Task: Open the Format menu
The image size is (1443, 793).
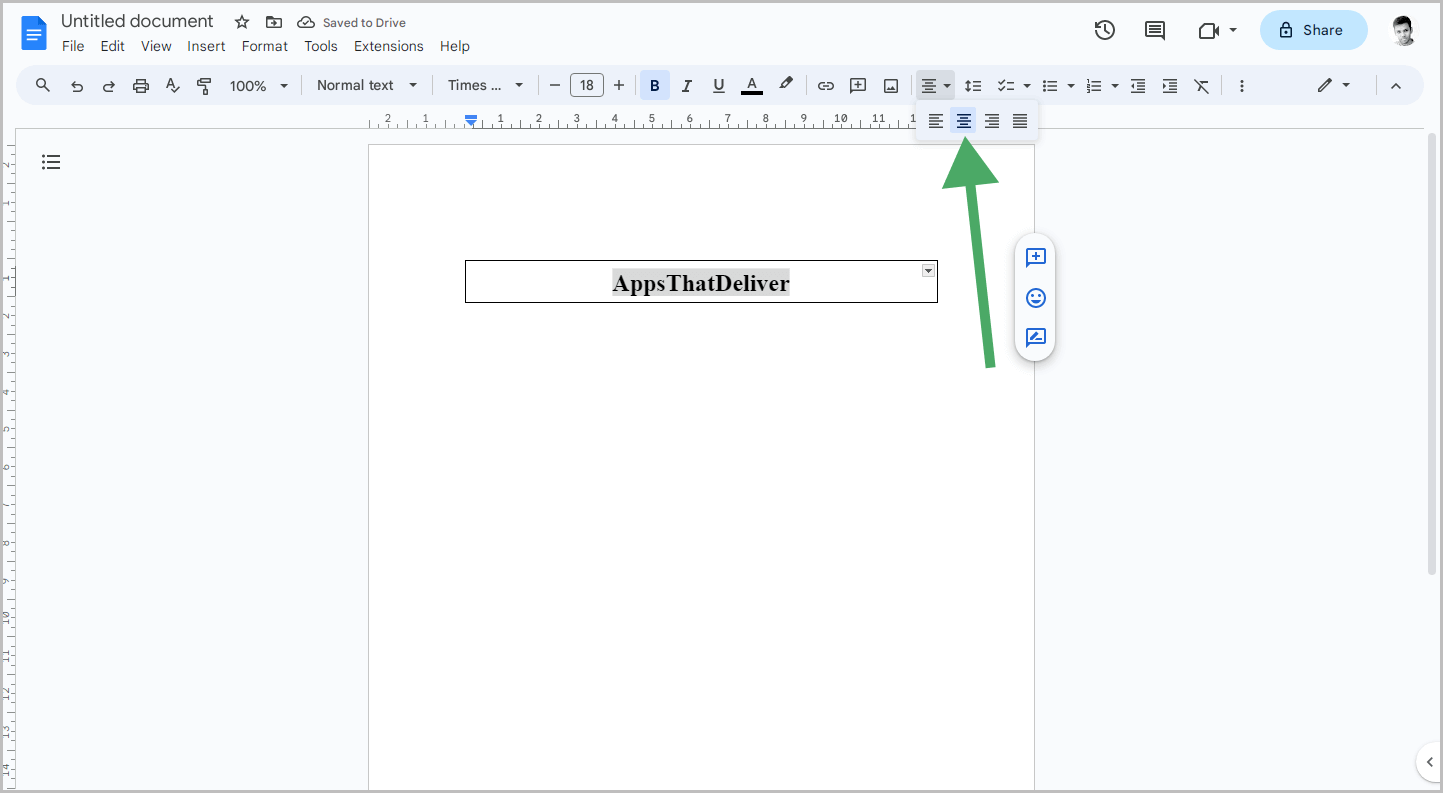Action: point(264,46)
